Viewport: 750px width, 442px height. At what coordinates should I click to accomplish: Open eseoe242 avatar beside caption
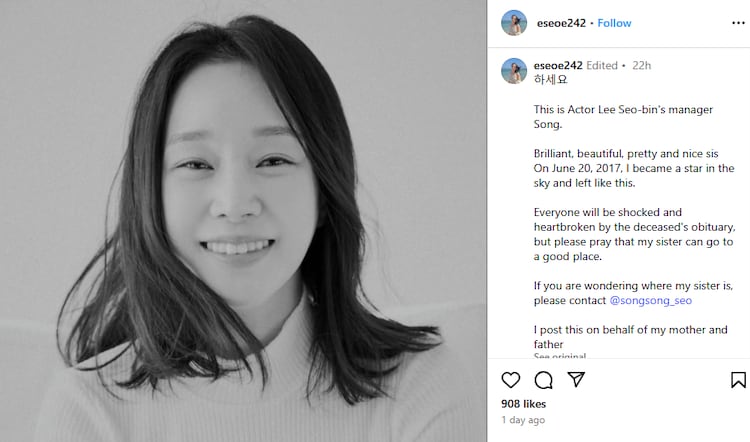click(514, 71)
